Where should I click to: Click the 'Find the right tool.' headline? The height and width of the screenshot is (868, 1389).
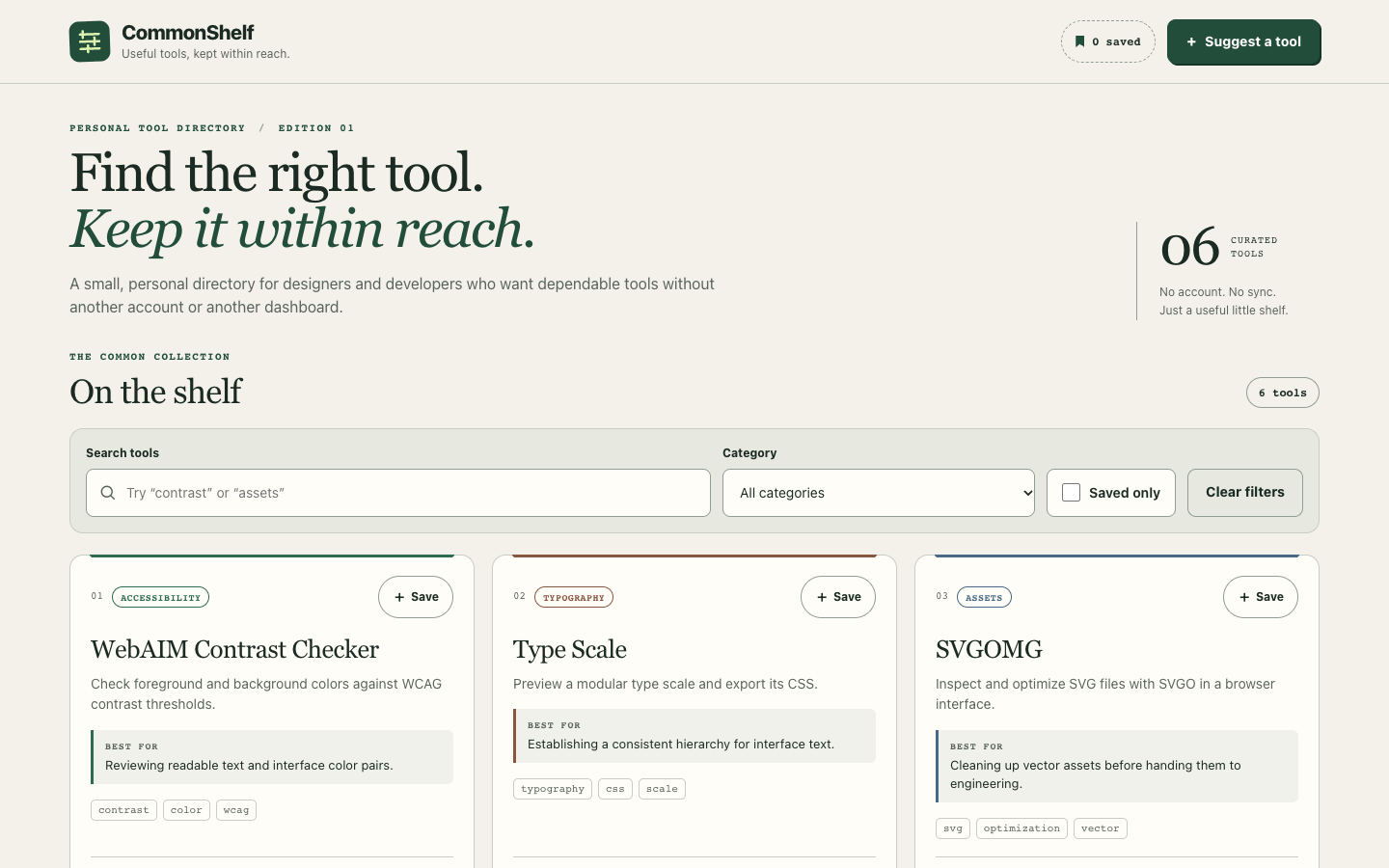[x=277, y=173]
